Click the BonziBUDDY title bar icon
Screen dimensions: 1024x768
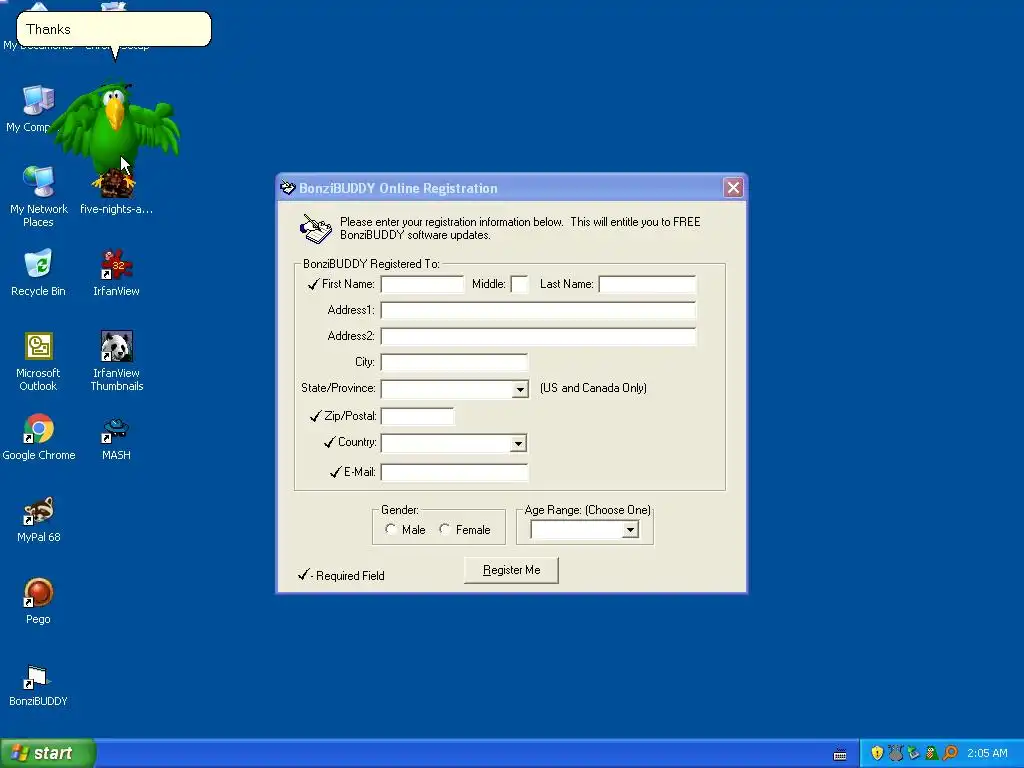[287, 188]
